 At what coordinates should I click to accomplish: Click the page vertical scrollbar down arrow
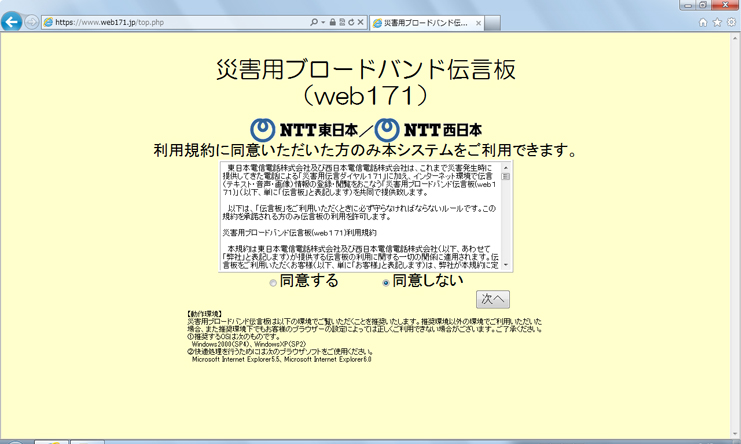[736, 434]
